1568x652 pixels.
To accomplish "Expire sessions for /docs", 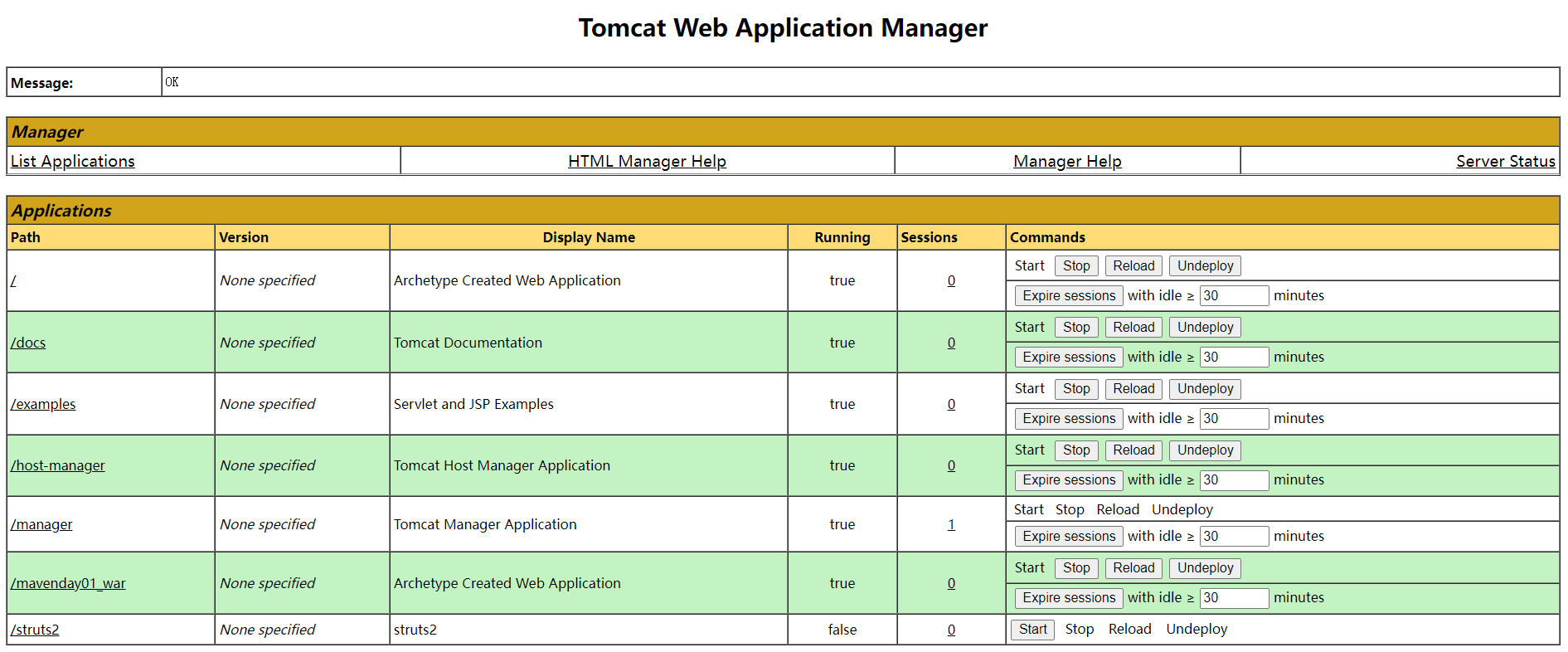I will click(1069, 357).
